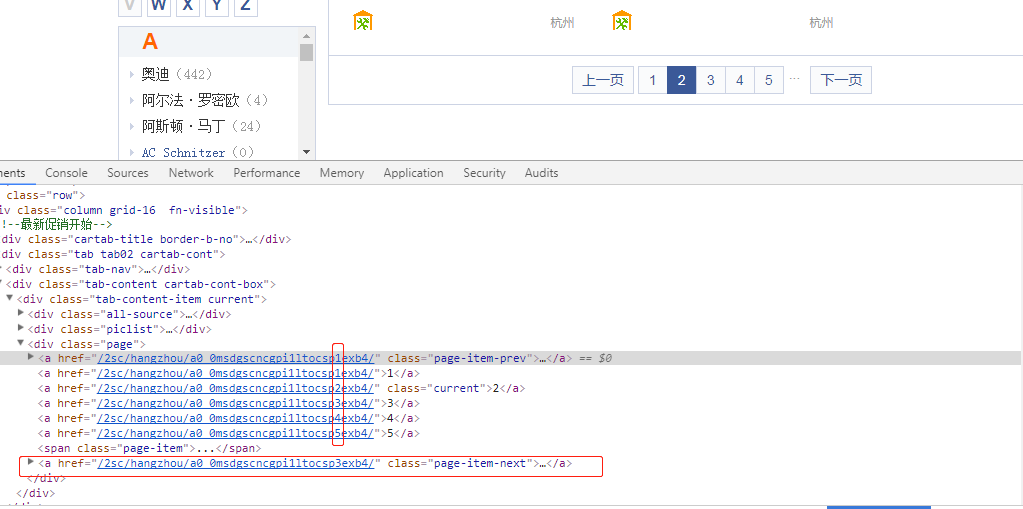1023x509 pixels.
Task: Select letter Y in the brand index
Action: pyautogui.click(x=216, y=6)
